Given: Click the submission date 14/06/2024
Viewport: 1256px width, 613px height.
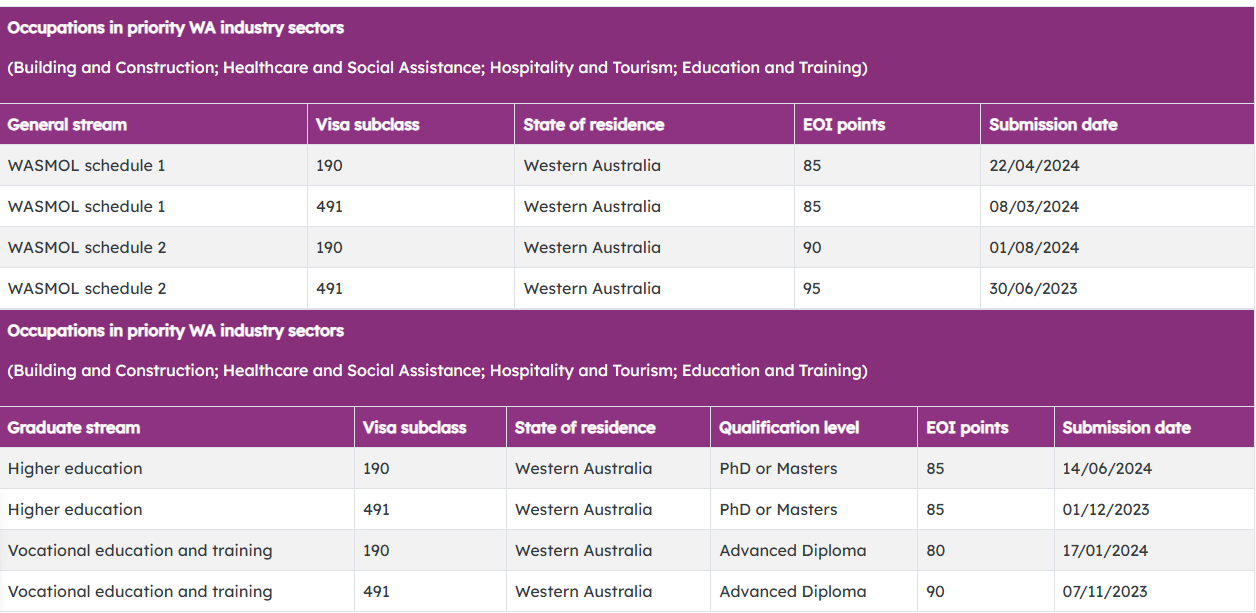Looking at the screenshot, I should 1107,469.
